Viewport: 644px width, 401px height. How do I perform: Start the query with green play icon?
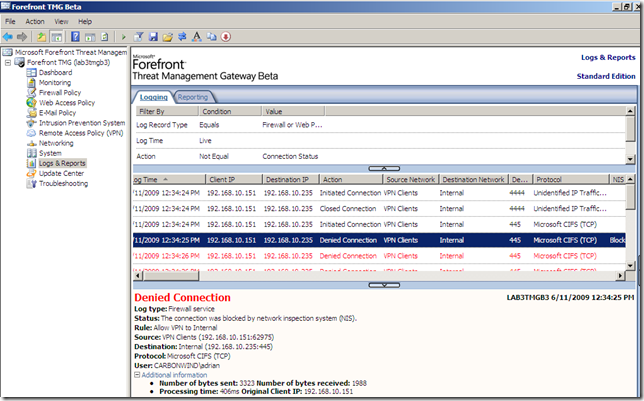(123, 37)
